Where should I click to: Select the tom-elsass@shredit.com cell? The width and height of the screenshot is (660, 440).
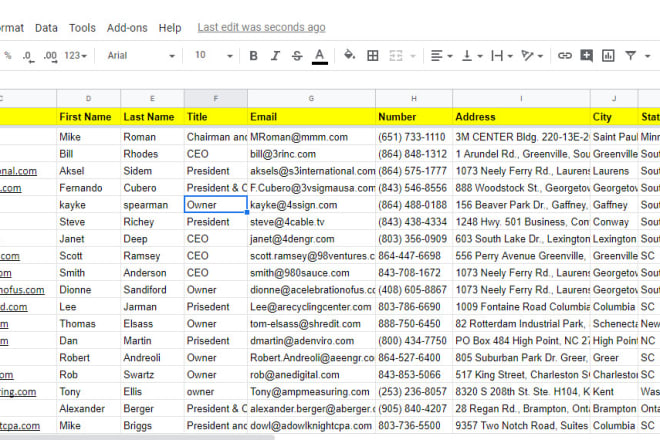(x=311, y=324)
